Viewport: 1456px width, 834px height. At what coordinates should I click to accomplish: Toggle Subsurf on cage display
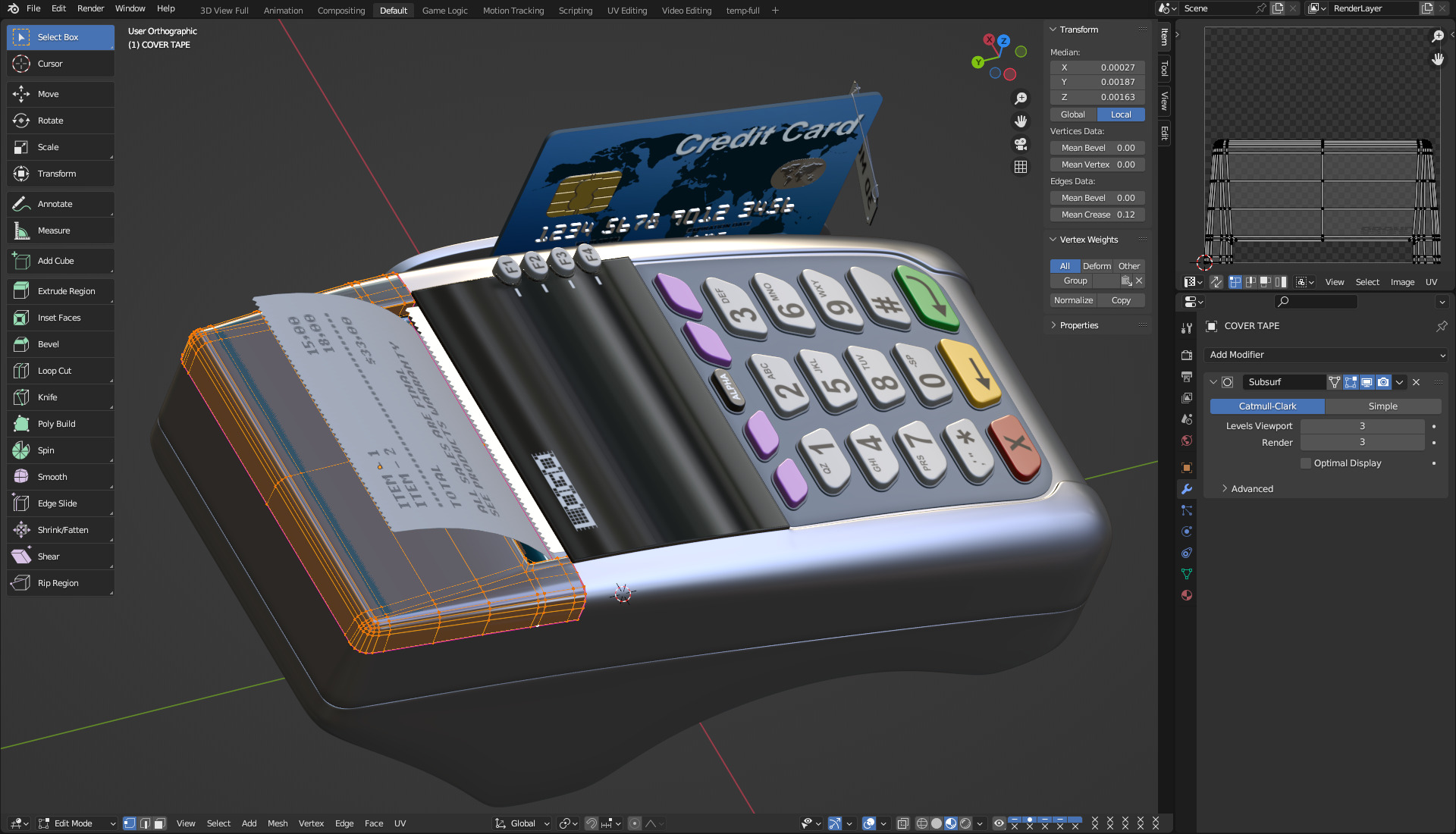1335,382
